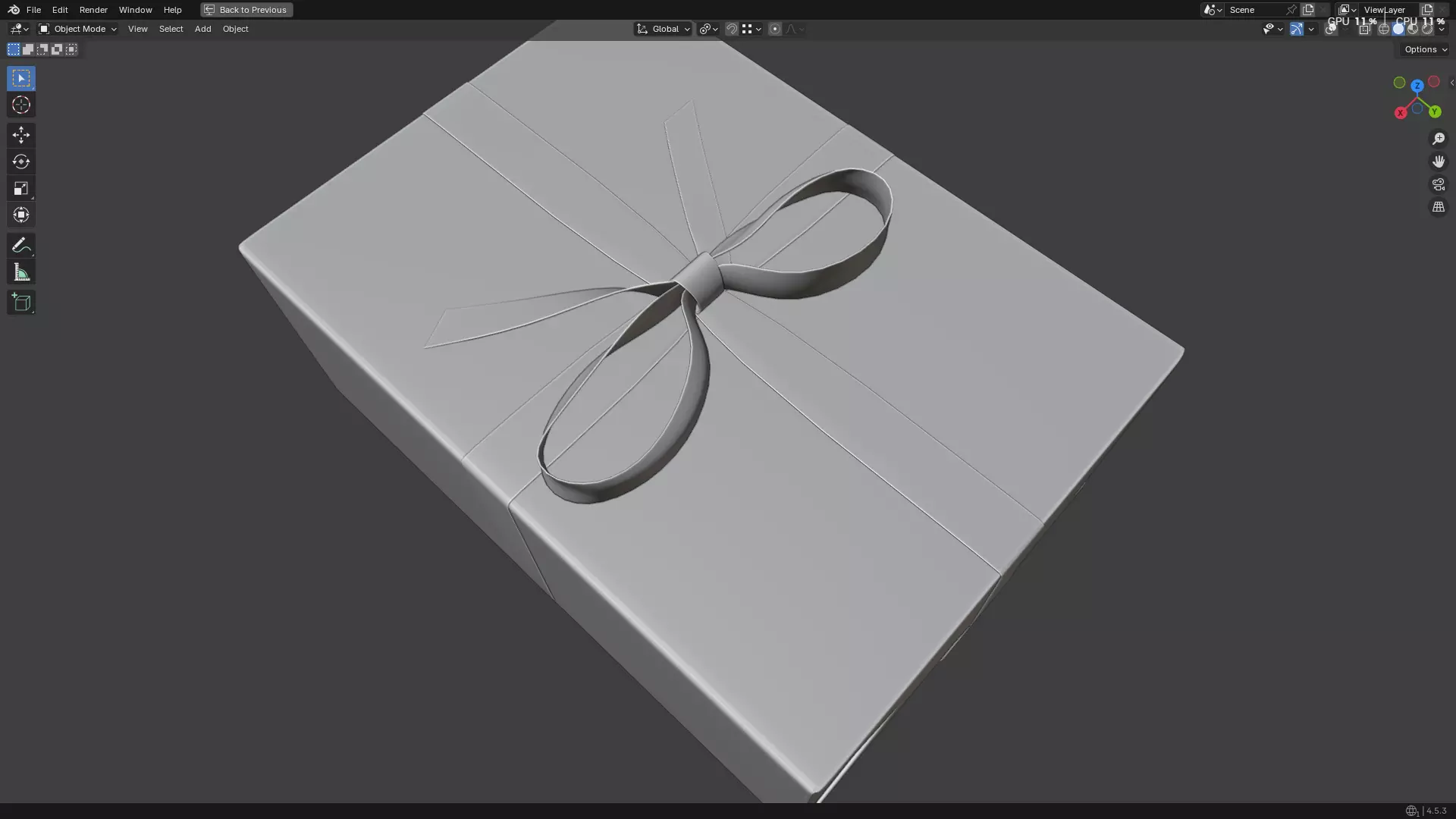Add a new view layer icon
The height and width of the screenshot is (819, 1456).
click(x=1427, y=10)
